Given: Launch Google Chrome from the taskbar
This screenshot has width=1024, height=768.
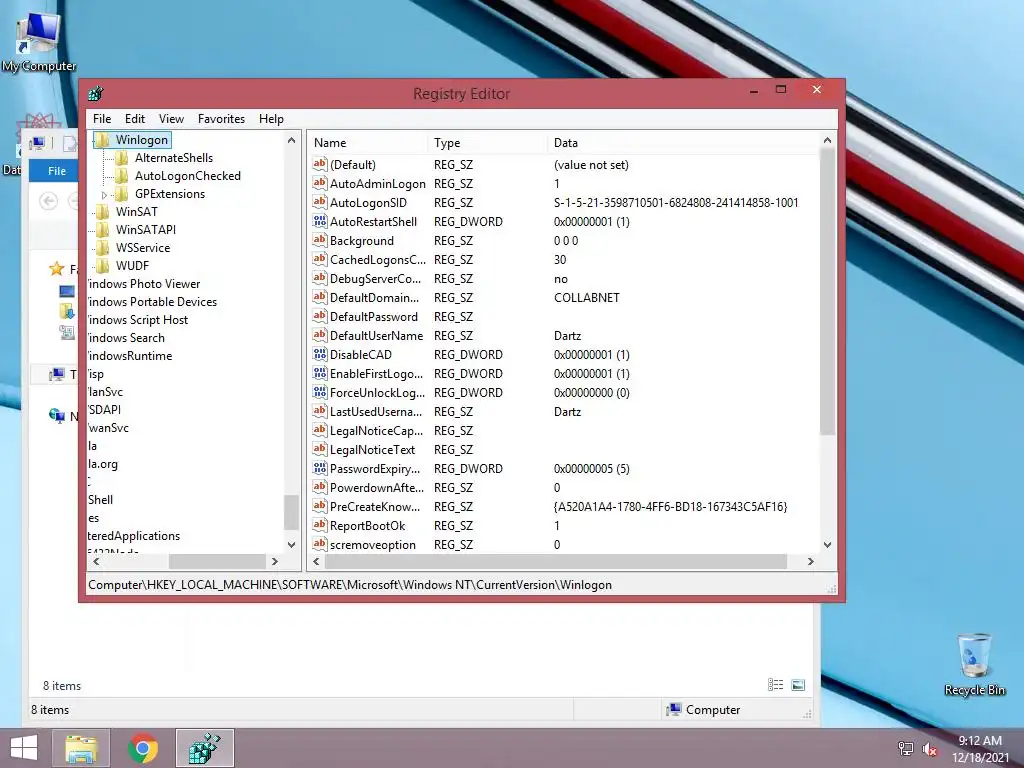Looking at the screenshot, I should point(143,748).
